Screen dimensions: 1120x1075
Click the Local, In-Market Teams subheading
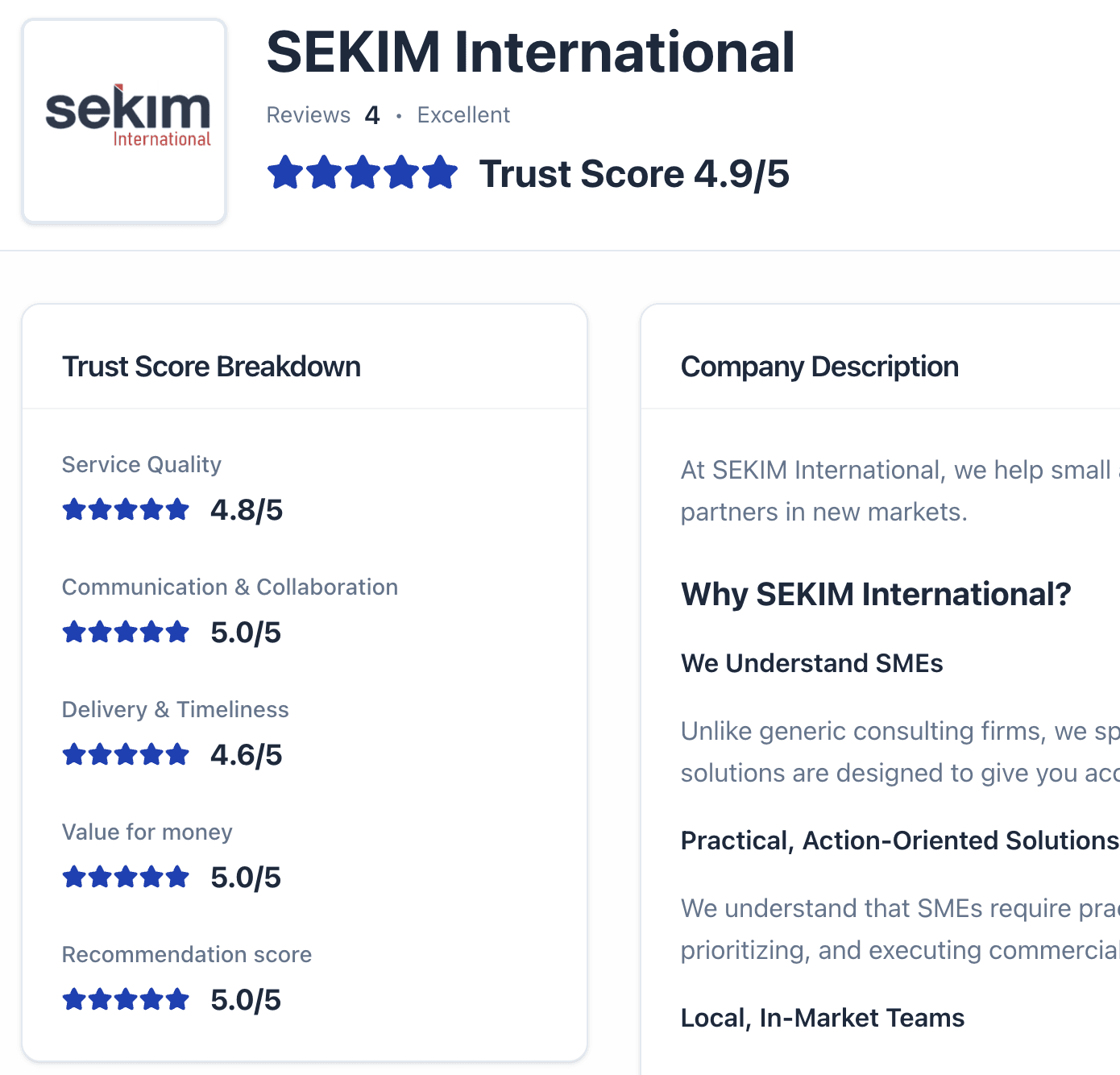[x=822, y=1018]
